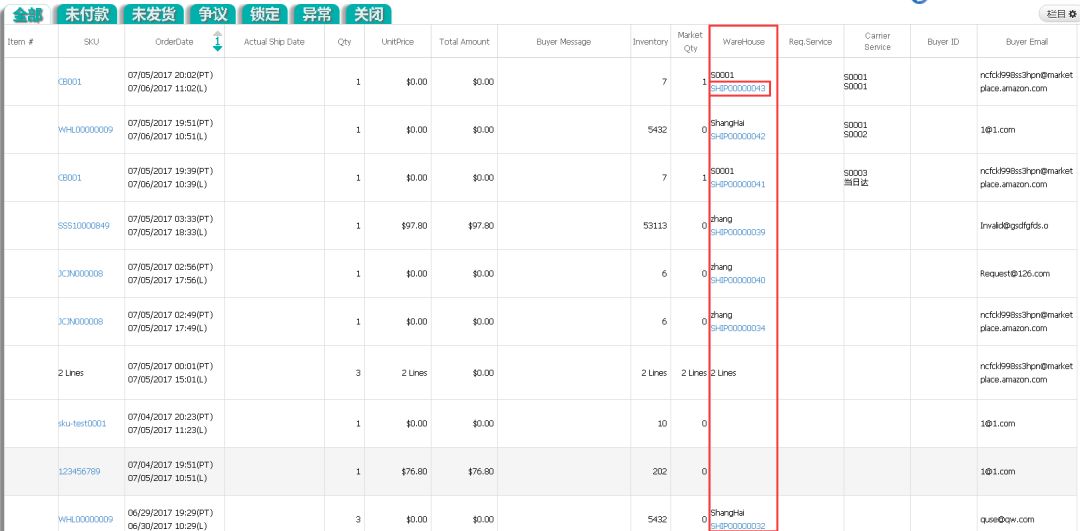Viewport: 1080px width, 531px height.
Task: Click the email quse@qw.com
Action: pos(1006,519)
